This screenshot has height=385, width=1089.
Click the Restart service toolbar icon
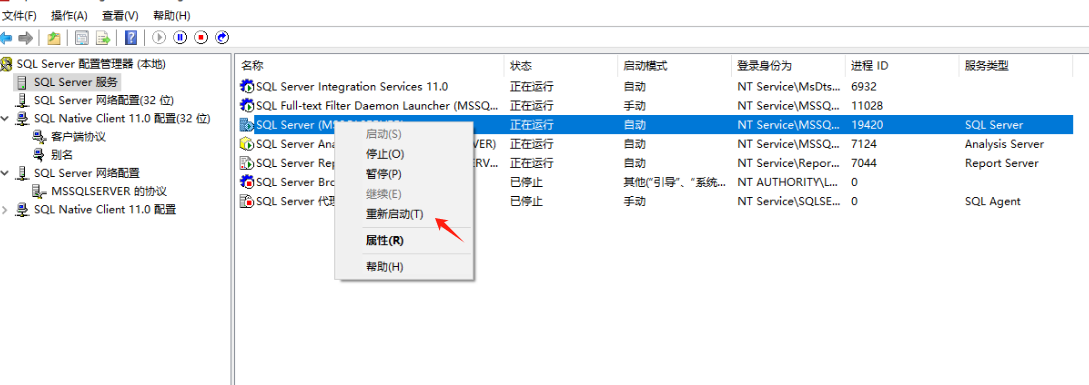coord(222,38)
